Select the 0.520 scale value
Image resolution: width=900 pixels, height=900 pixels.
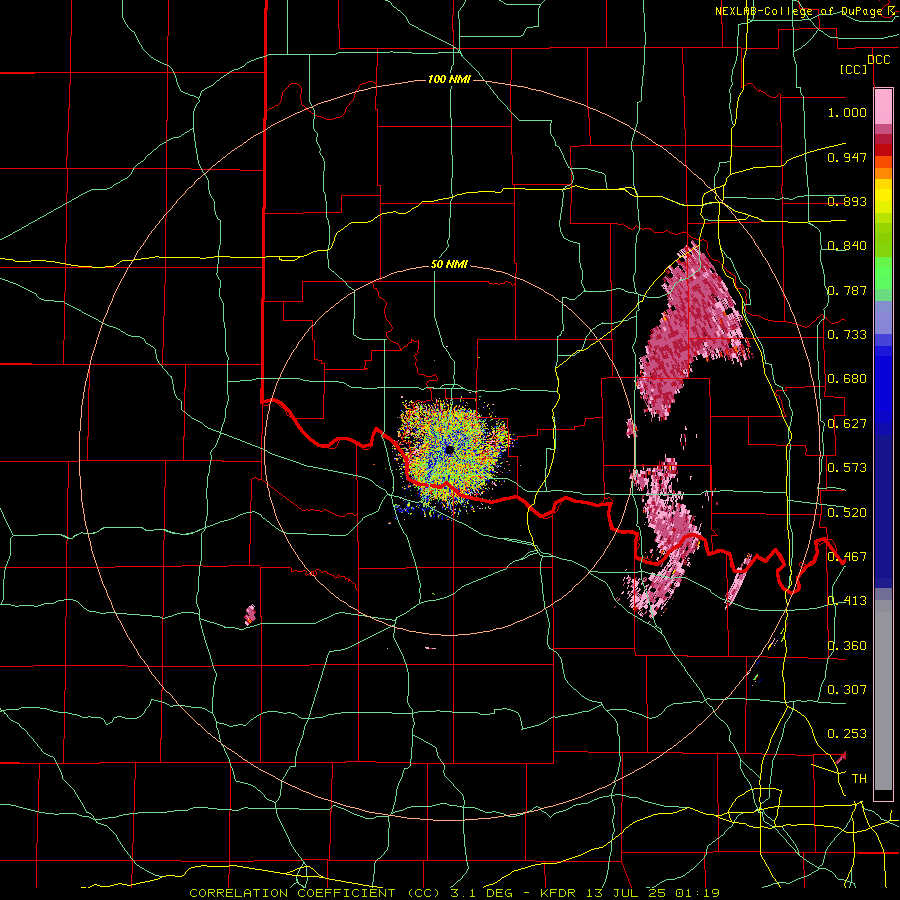(847, 513)
